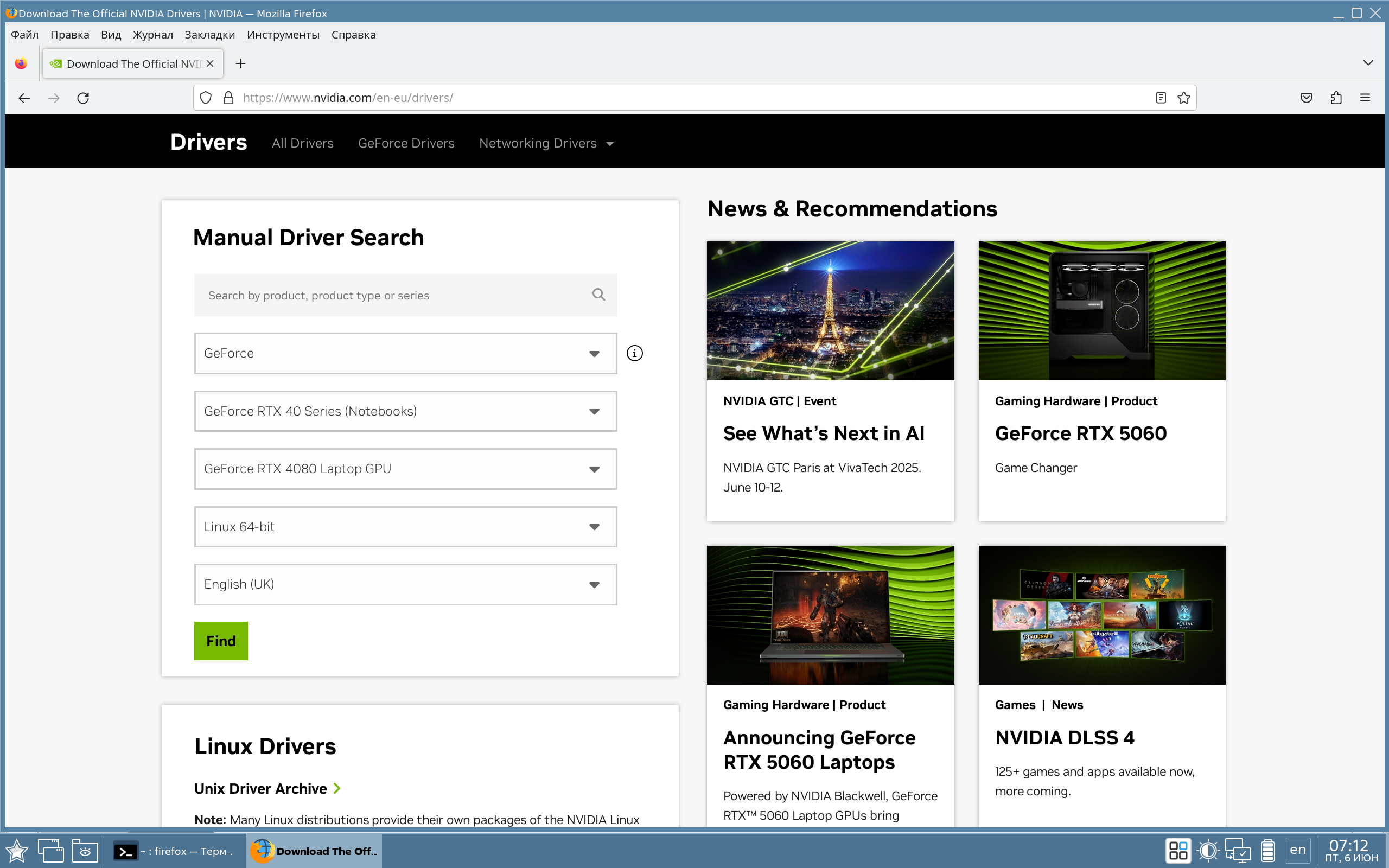Screen dimensions: 1389x868
Task: Open the Вид menu
Action: pos(111,34)
